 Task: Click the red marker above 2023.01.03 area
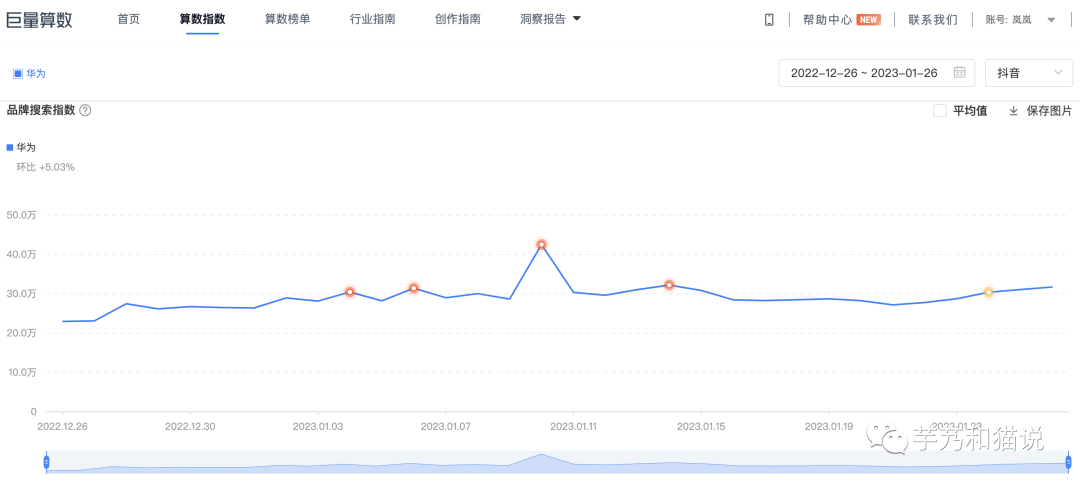tap(350, 292)
